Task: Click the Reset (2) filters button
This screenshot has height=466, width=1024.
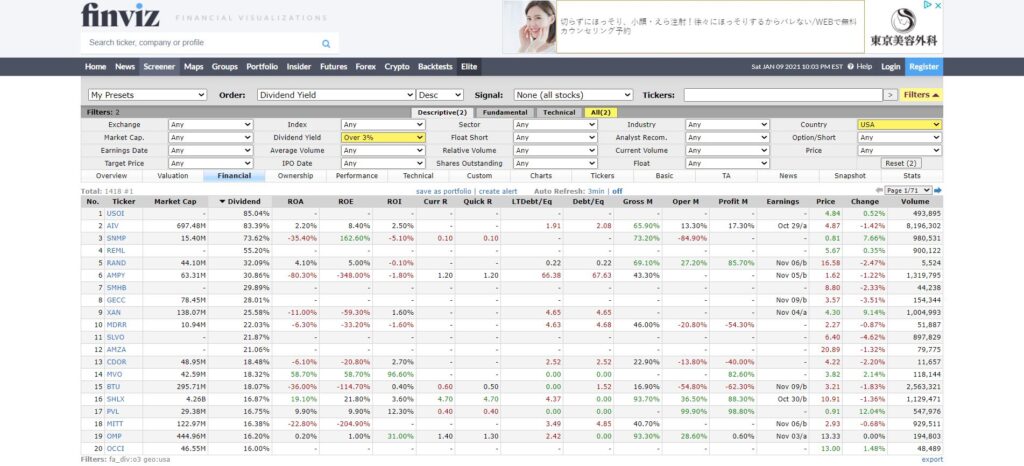Action: point(900,163)
